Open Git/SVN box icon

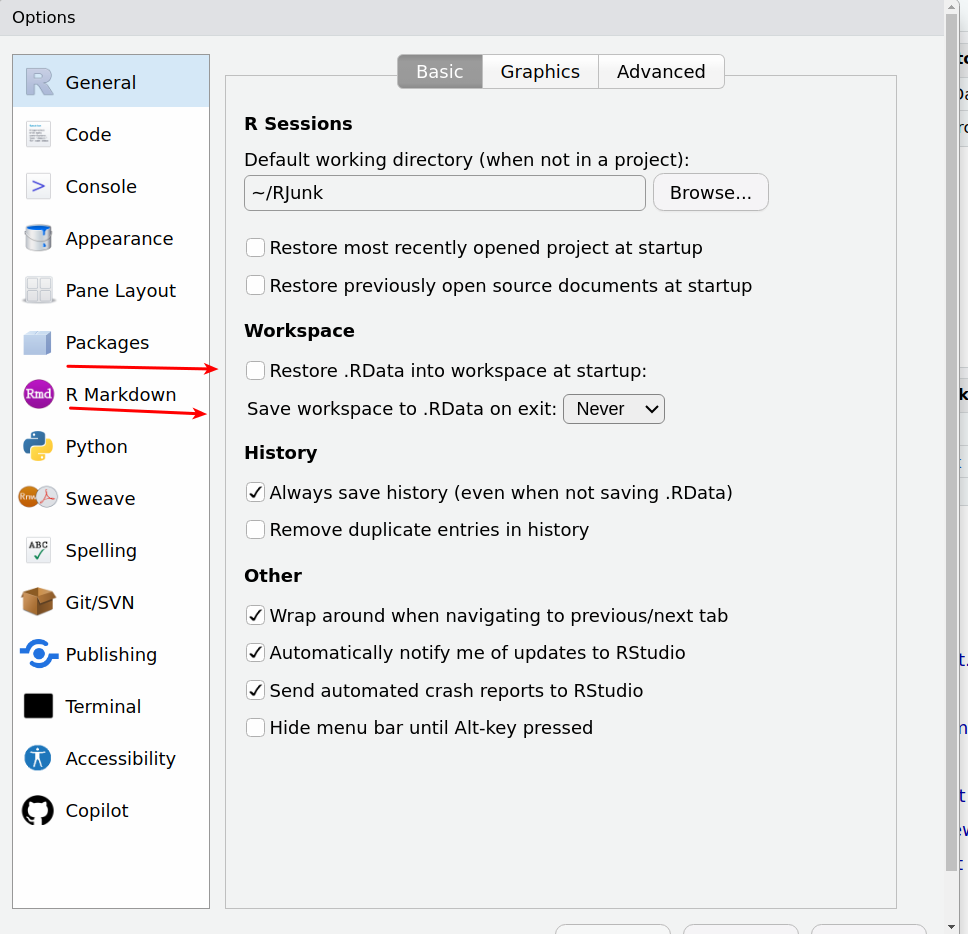(x=39, y=602)
